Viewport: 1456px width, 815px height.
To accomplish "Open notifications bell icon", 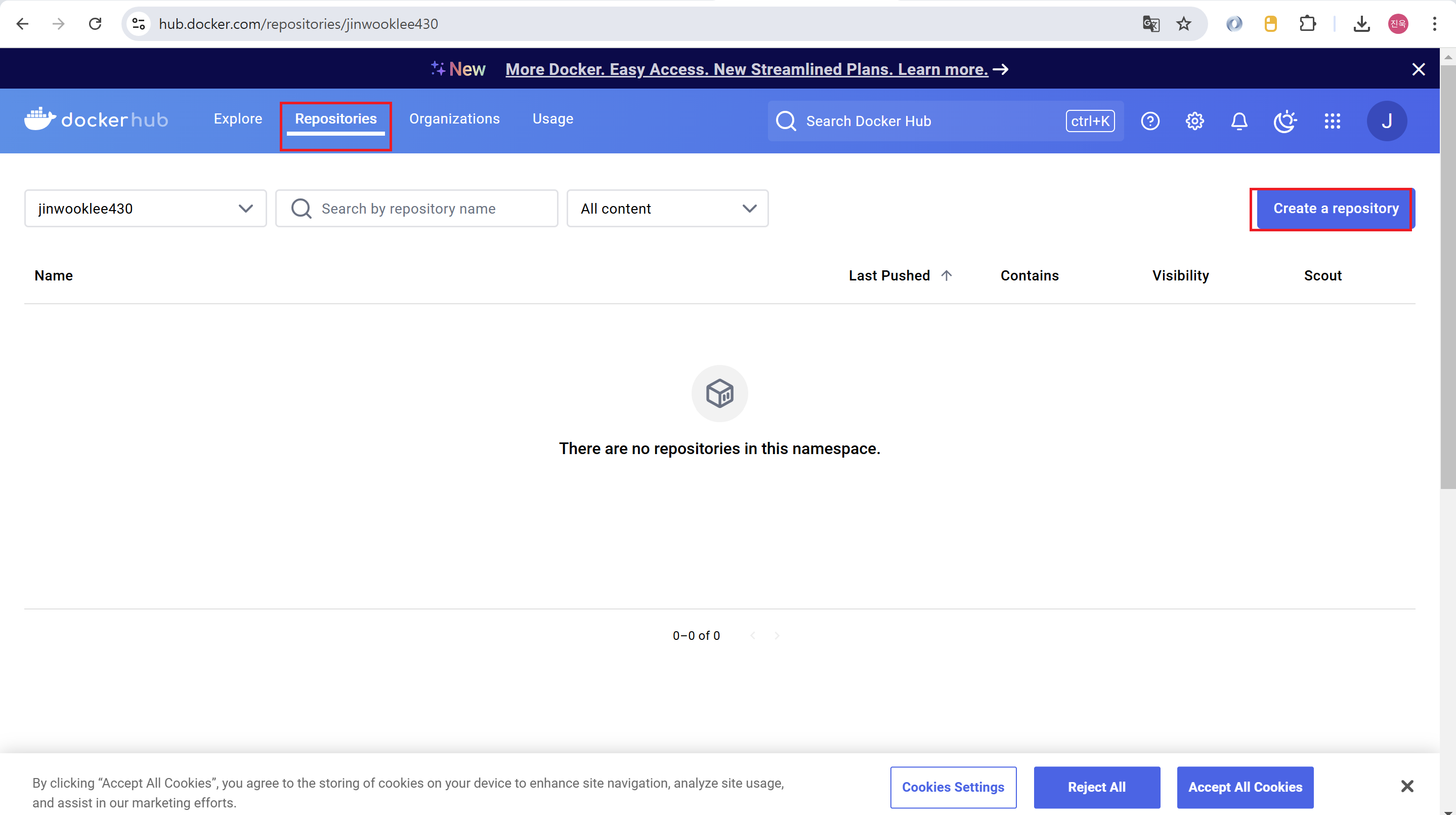I will (1239, 121).
